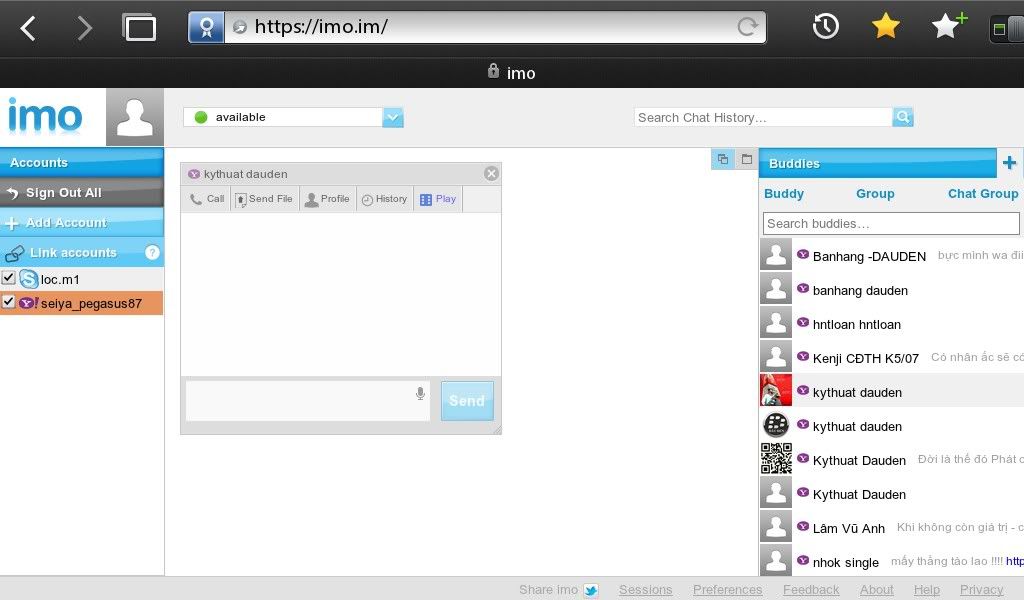
Task: Go forward with the browser forward arrow
Action: [x=84, y=27]
